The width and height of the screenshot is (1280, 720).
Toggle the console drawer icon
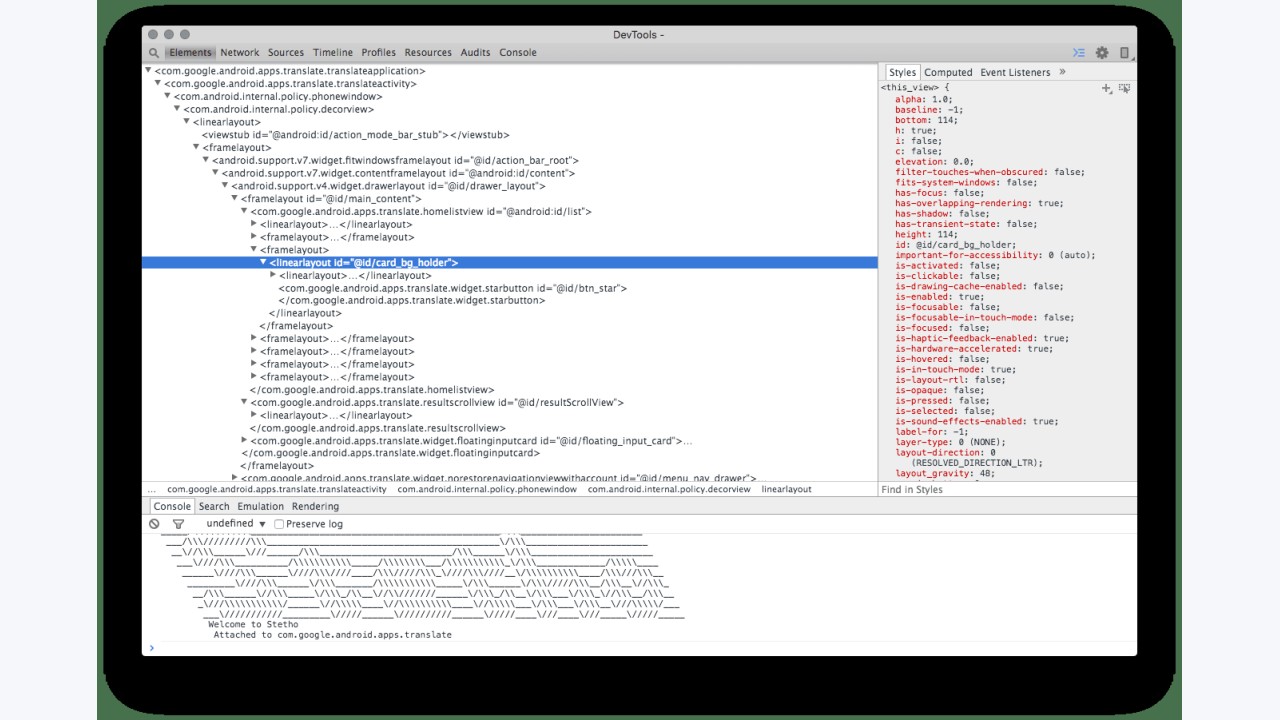point(1079,53)
